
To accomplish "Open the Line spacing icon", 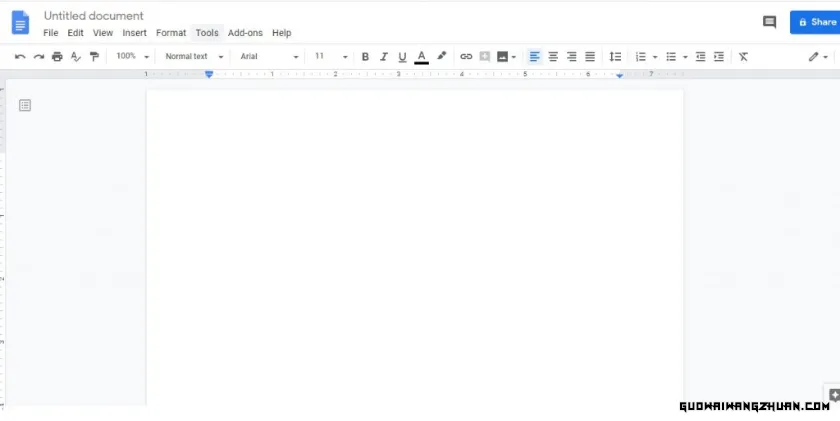I will pyautogui.click(x=615, y=57).
